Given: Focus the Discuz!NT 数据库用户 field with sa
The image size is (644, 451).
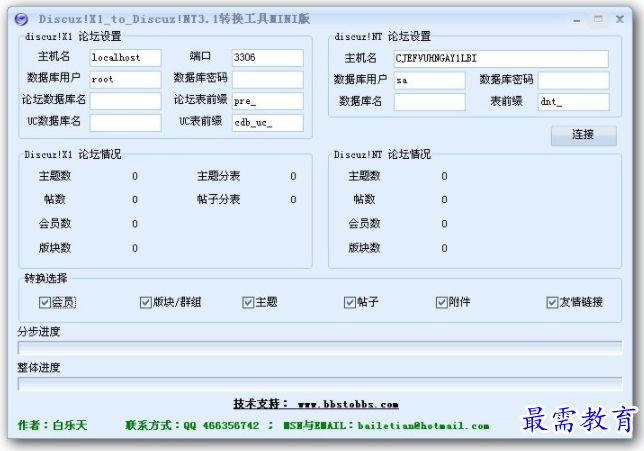Looking at the screenshot, I should tap(430, 81).
